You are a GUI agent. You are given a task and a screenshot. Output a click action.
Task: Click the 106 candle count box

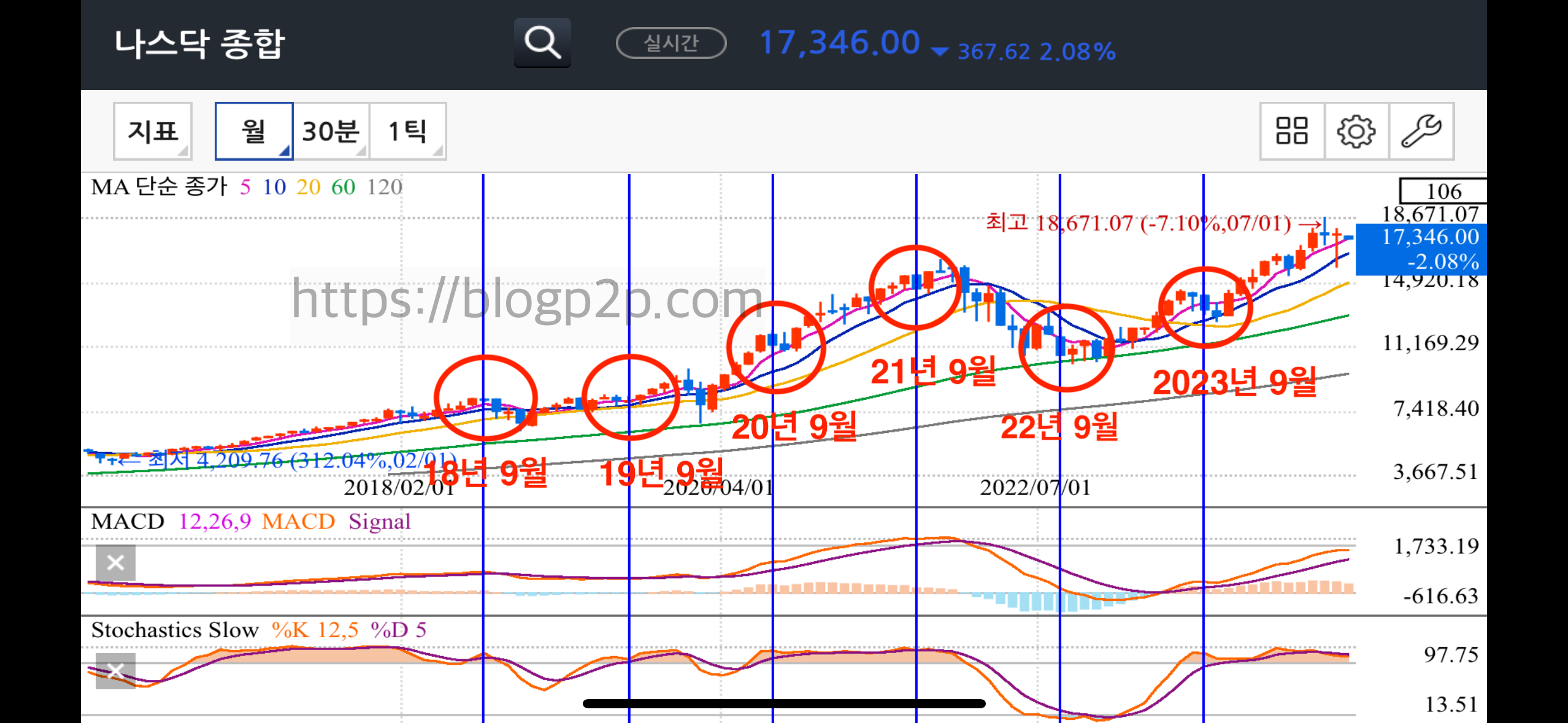pos(1443,191)
